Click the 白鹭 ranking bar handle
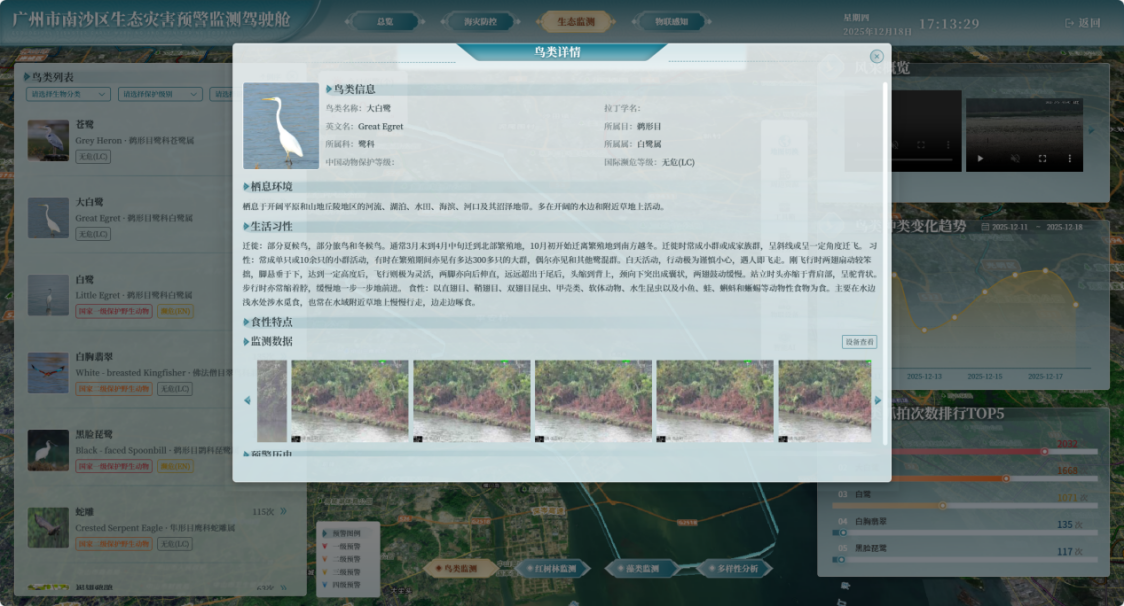The height and width of the screenshot is (606, 1124). click(x=942, y=506)
